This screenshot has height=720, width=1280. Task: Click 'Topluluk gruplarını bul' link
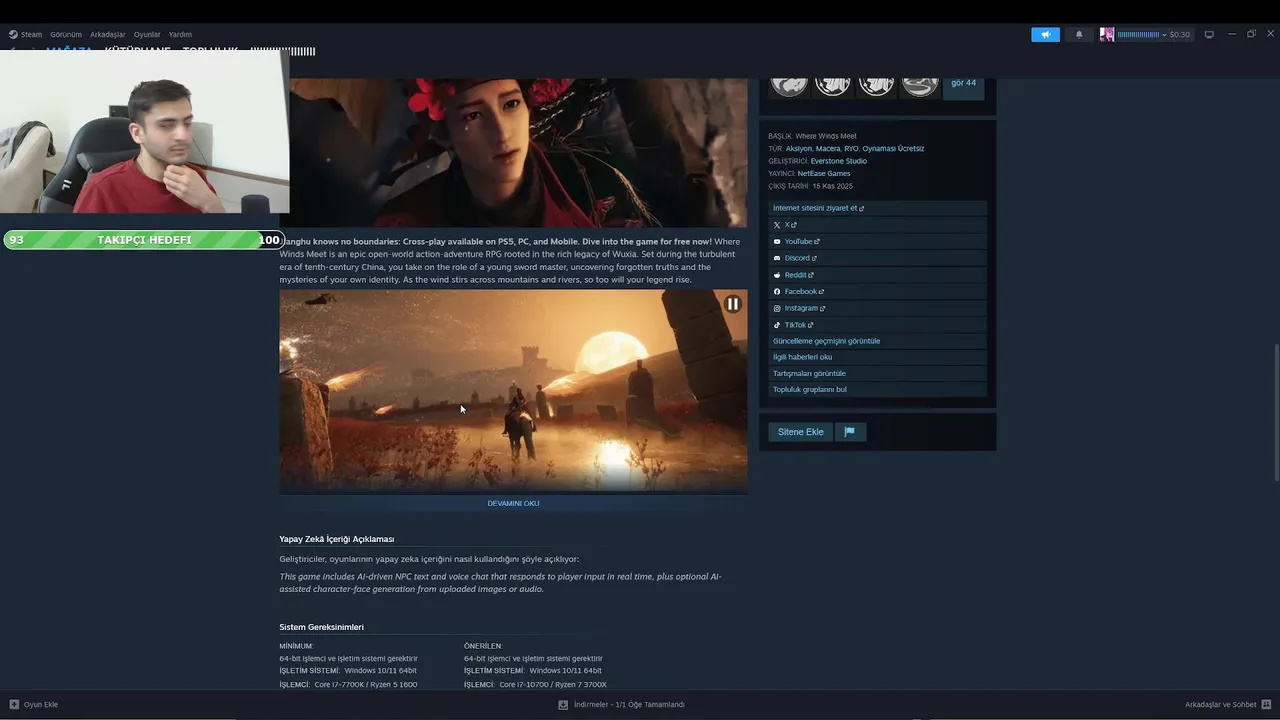point(810,389)
